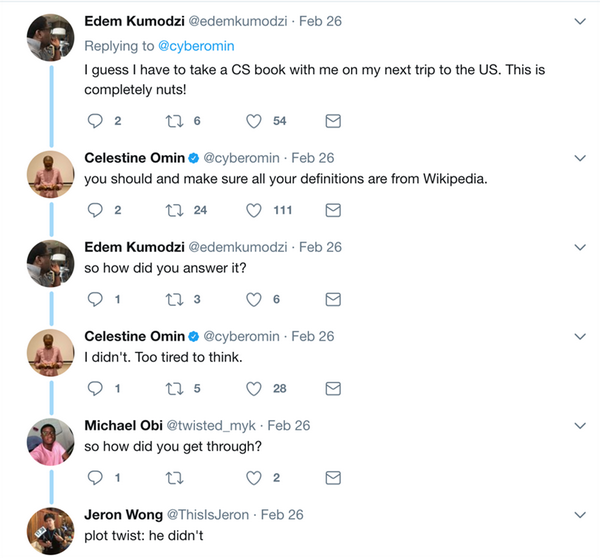Viewport: 600px width, 558px height.
Task: Open the Feb 26 timestamp on Michael's tweet
Action: [286, 425]
